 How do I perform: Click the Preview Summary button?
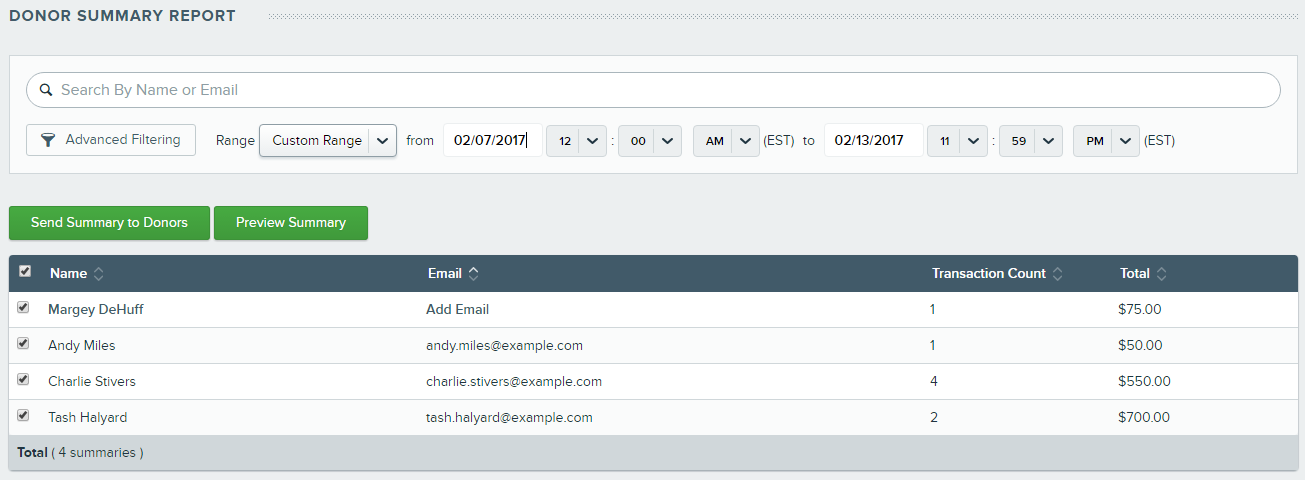[x=291, y=223]
